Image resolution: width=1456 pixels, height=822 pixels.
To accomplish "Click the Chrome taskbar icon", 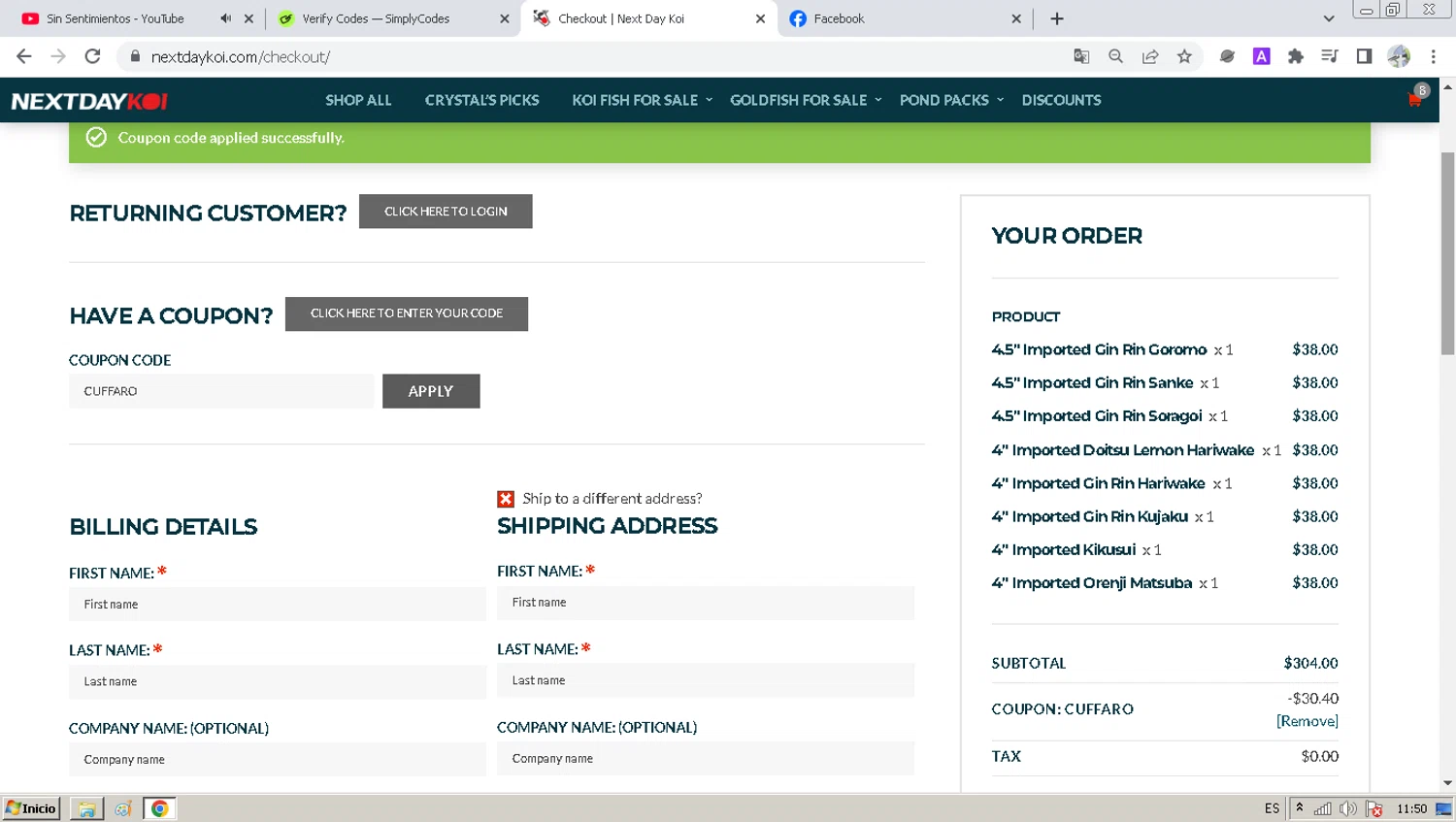I will (159, 808).
